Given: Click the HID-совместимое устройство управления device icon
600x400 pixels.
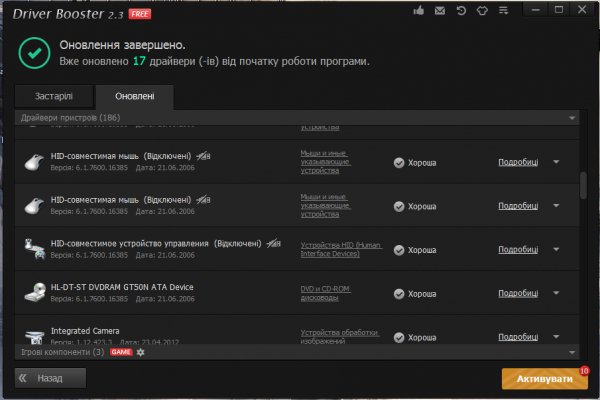Looking at the screenshot, I should click(34, 249).
